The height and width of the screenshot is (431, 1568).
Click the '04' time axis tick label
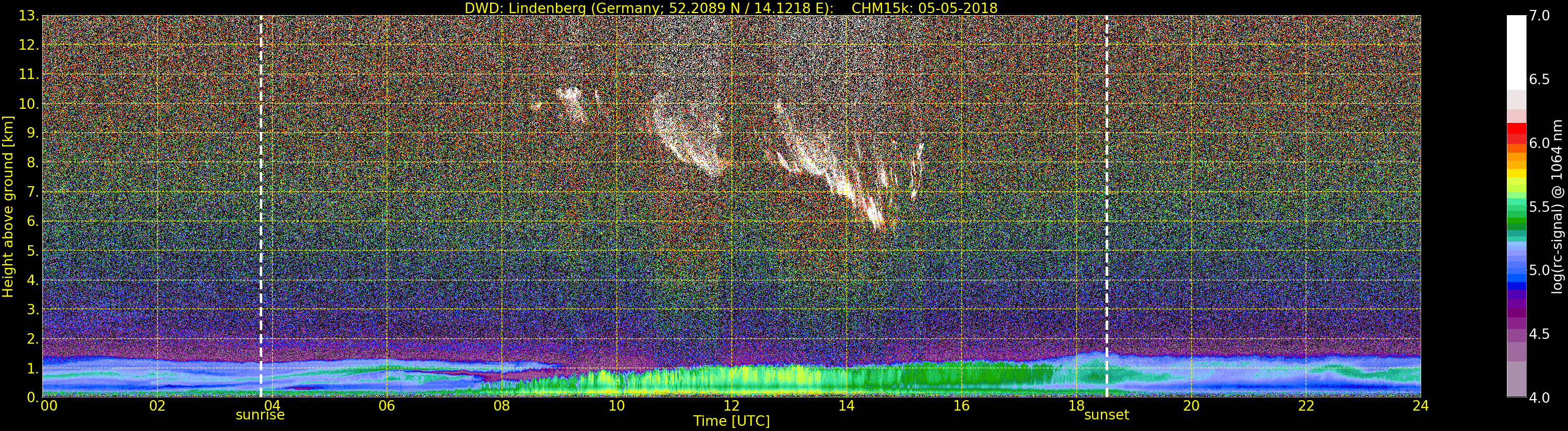272,405
